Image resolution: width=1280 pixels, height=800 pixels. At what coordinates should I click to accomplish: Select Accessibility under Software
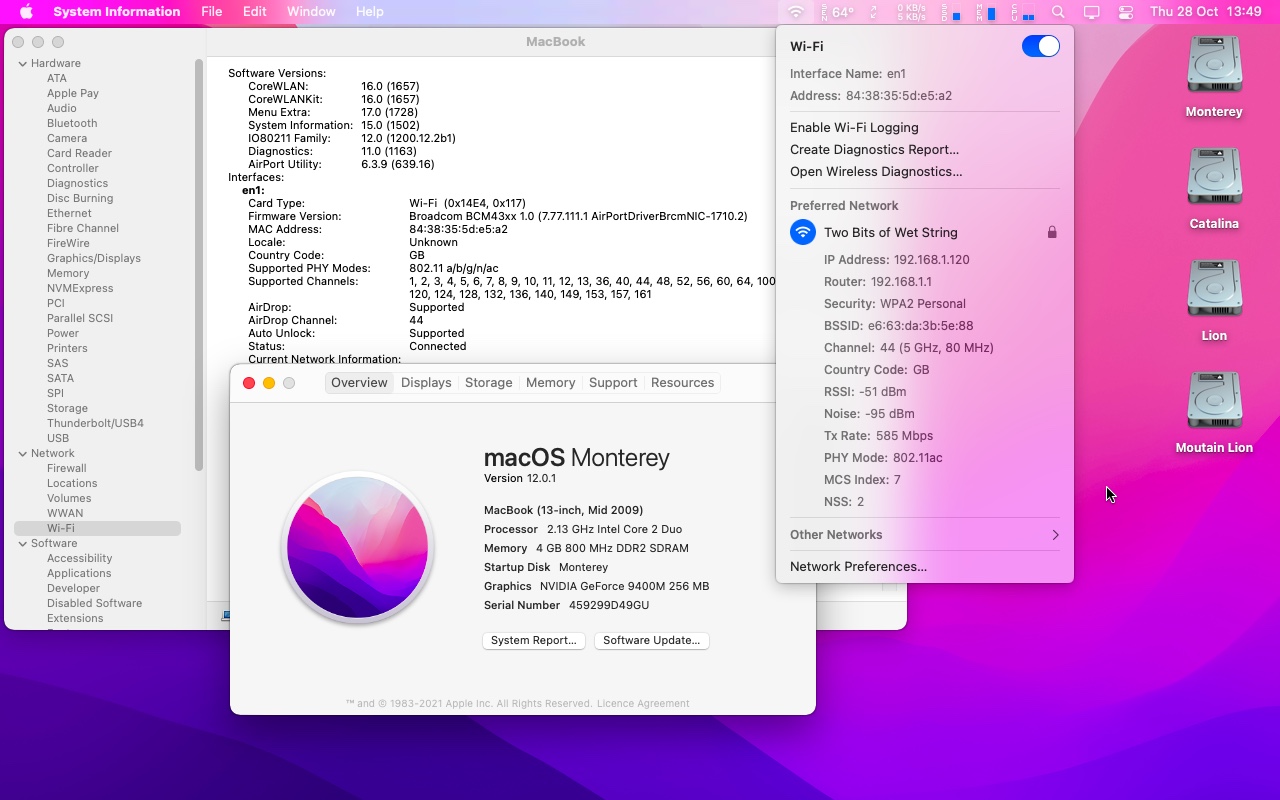79,558
